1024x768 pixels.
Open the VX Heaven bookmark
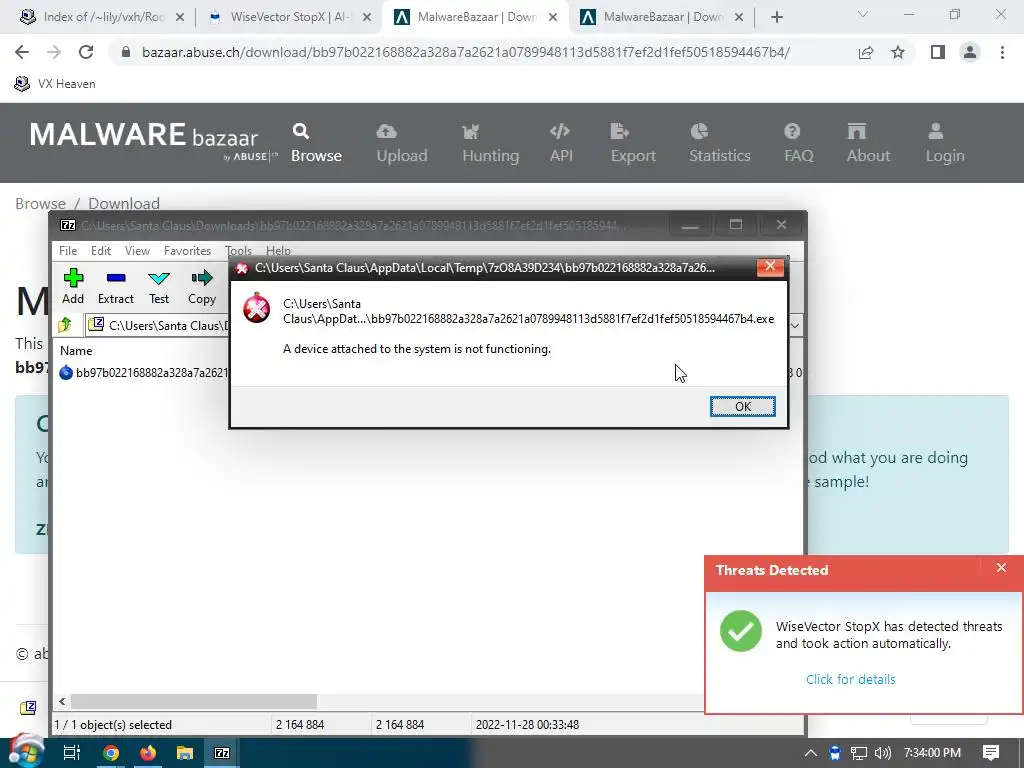(55, 84)
